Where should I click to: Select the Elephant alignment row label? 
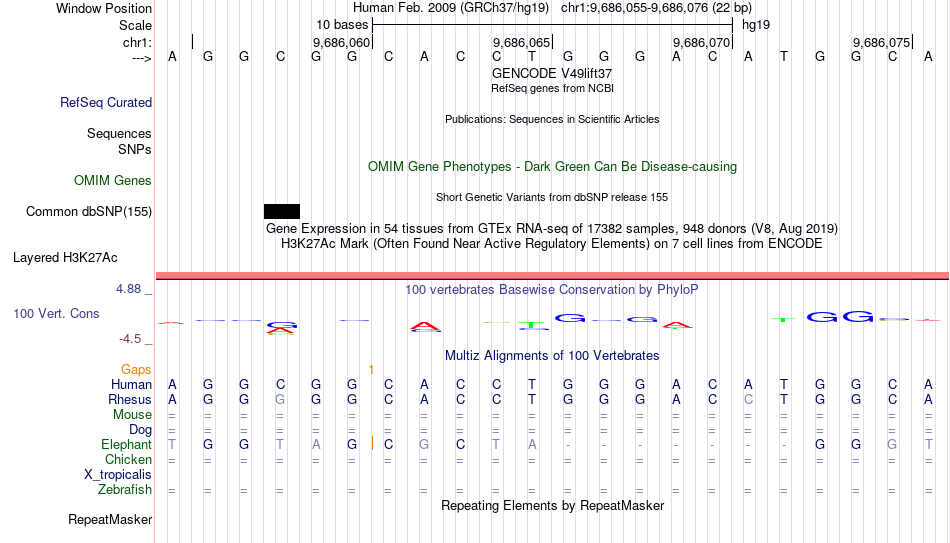coord(126,445)
